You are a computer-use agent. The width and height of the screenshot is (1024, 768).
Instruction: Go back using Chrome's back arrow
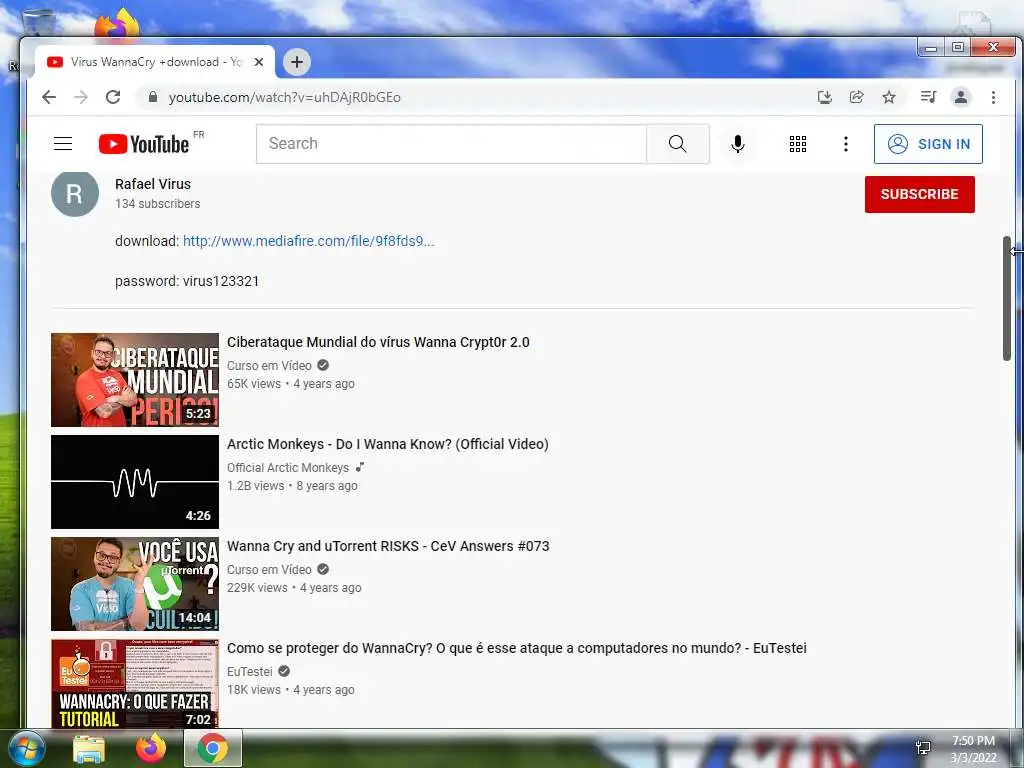coord(49,97)
